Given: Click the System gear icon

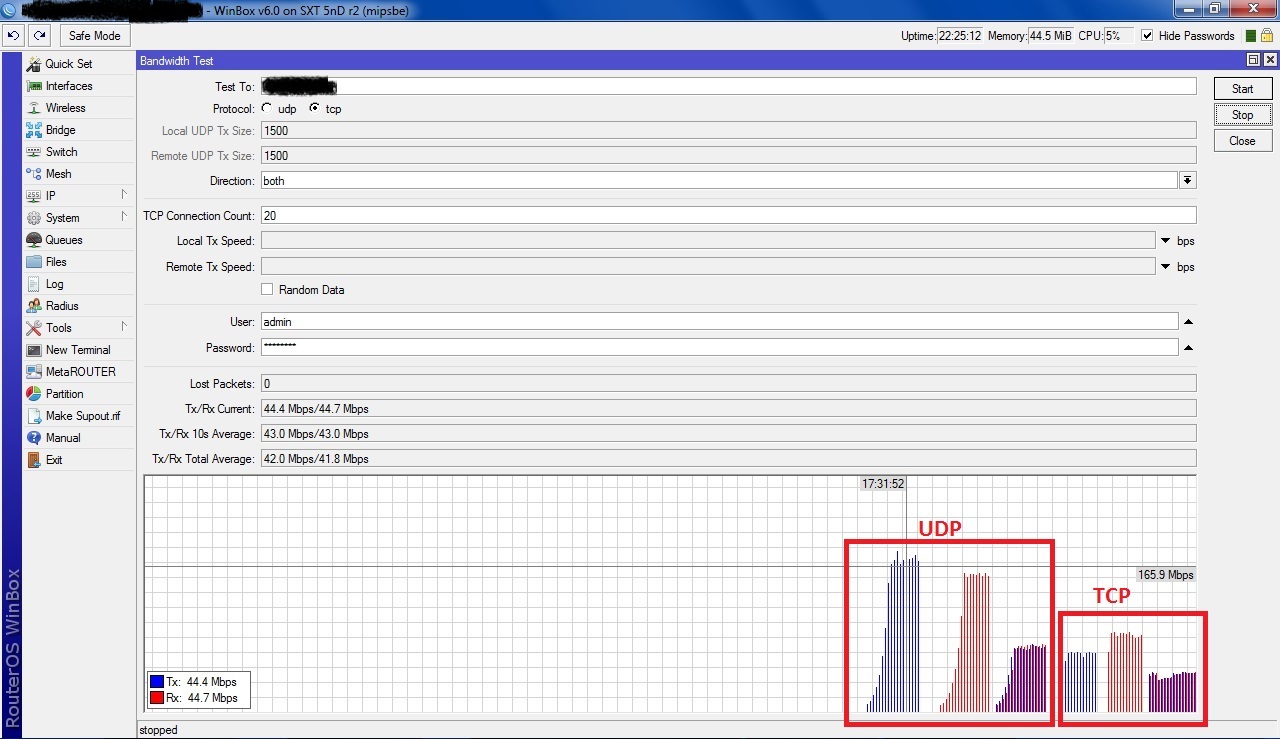Looking at the screenshot, I should 34,218.
